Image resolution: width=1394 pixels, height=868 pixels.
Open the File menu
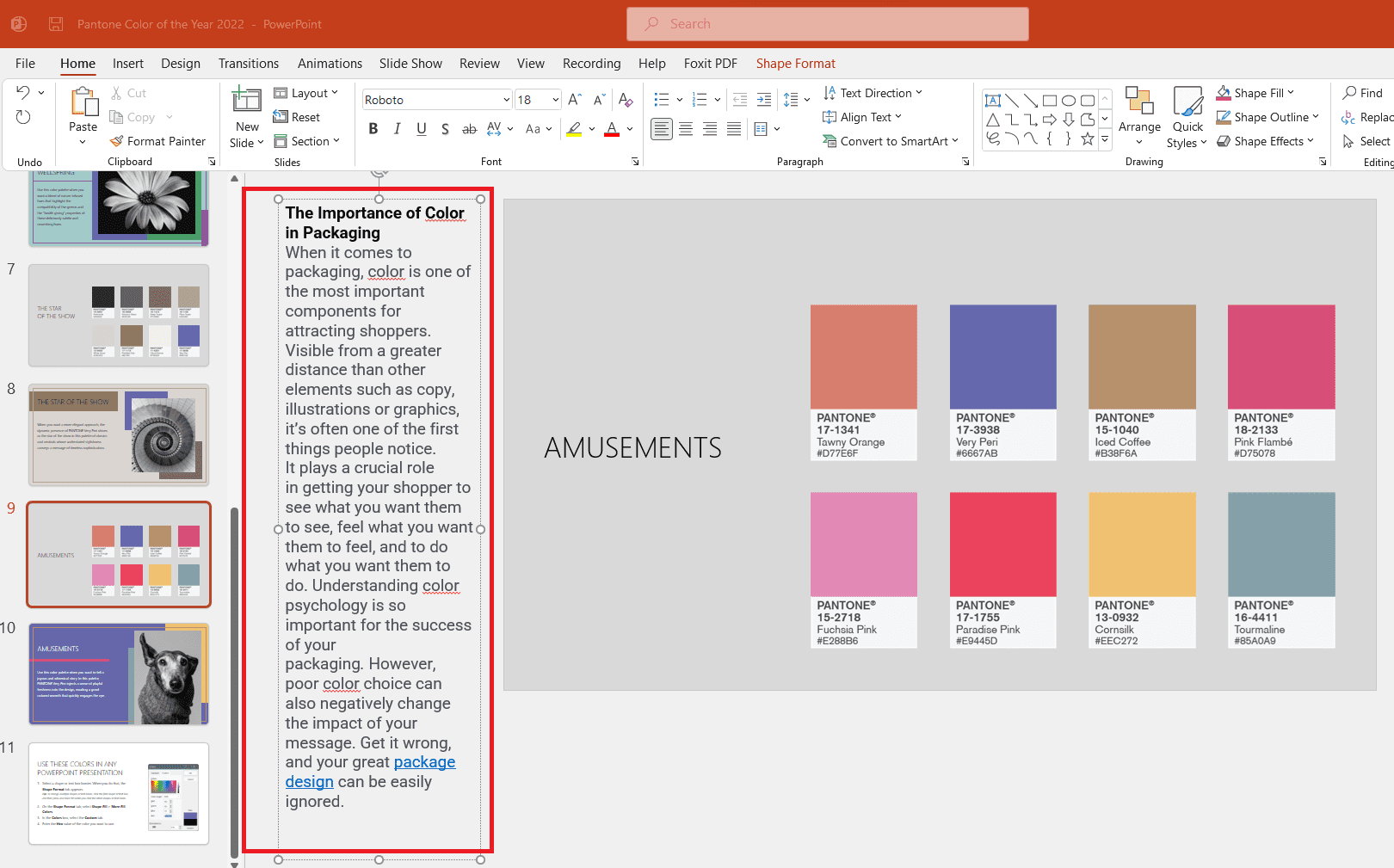pos(26,64)
